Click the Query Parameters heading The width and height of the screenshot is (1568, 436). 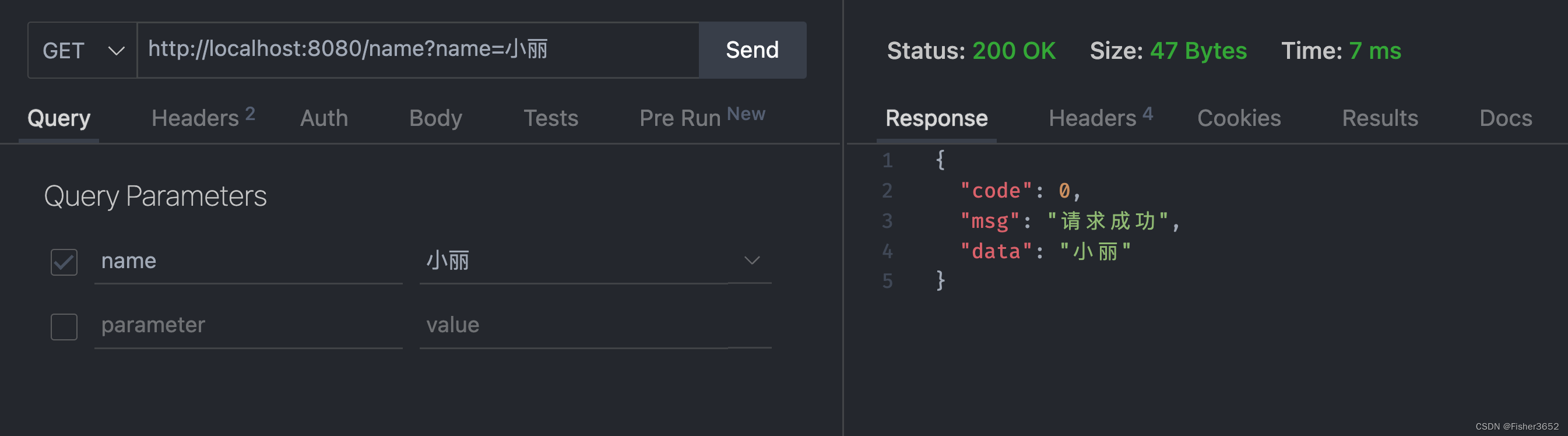pos(155,196)
